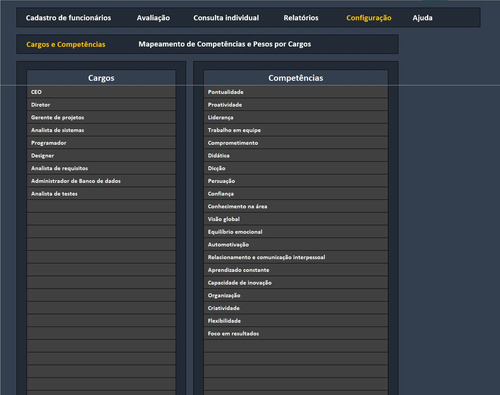Select Confiança row

click(296, 193)
